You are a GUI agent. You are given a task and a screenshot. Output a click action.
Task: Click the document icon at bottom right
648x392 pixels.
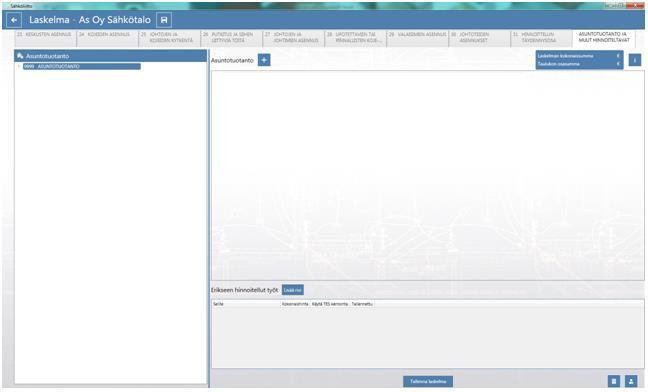coord(614,381)
